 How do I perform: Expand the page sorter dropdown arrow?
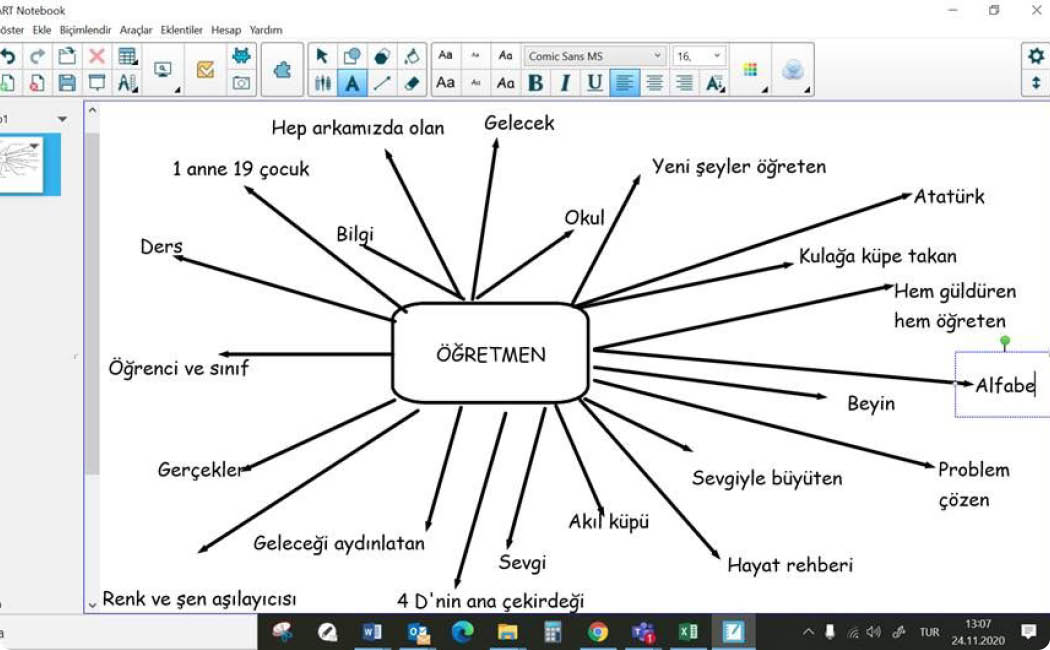62,119
